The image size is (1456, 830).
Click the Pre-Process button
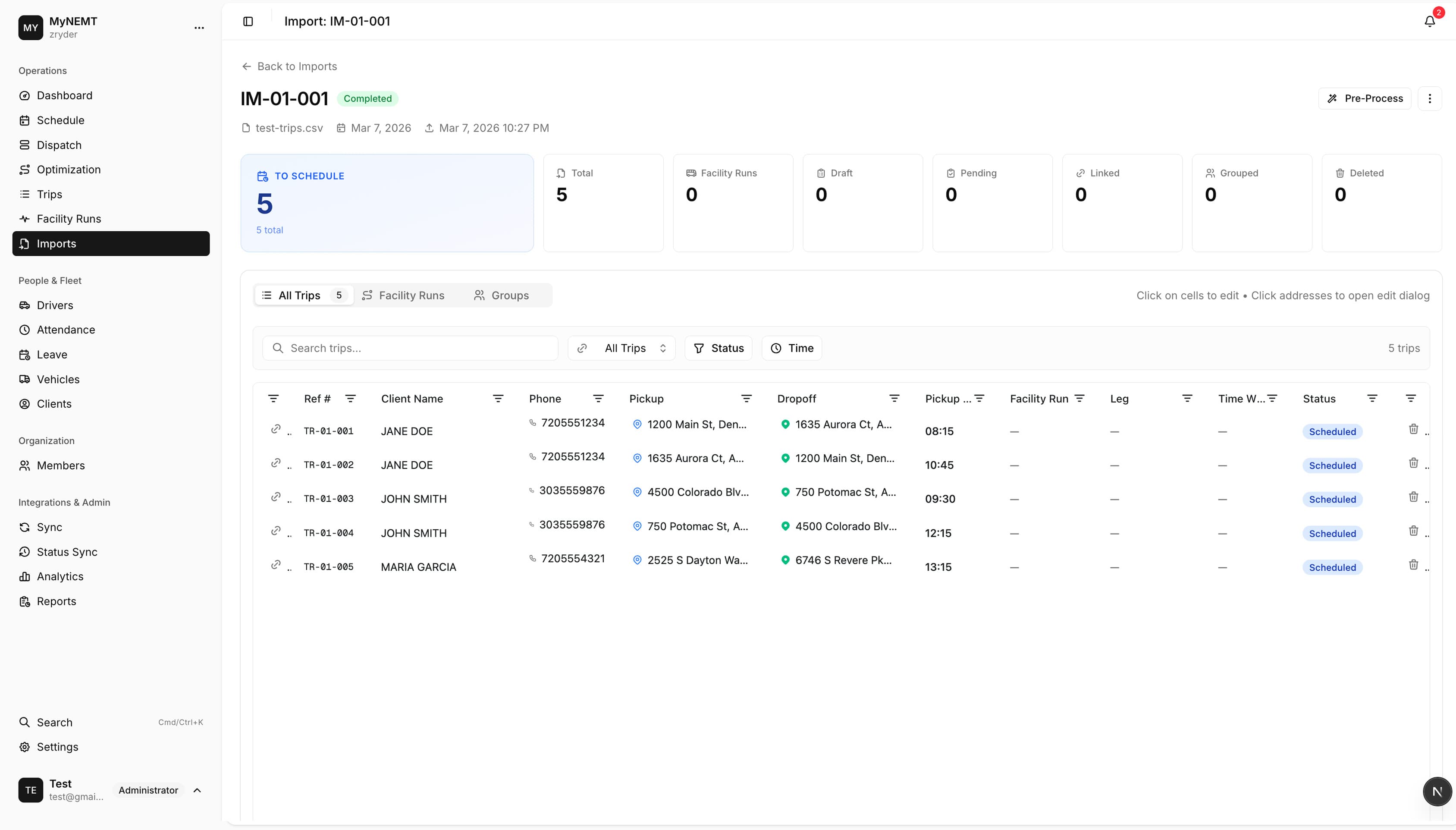coord(1365,98)
